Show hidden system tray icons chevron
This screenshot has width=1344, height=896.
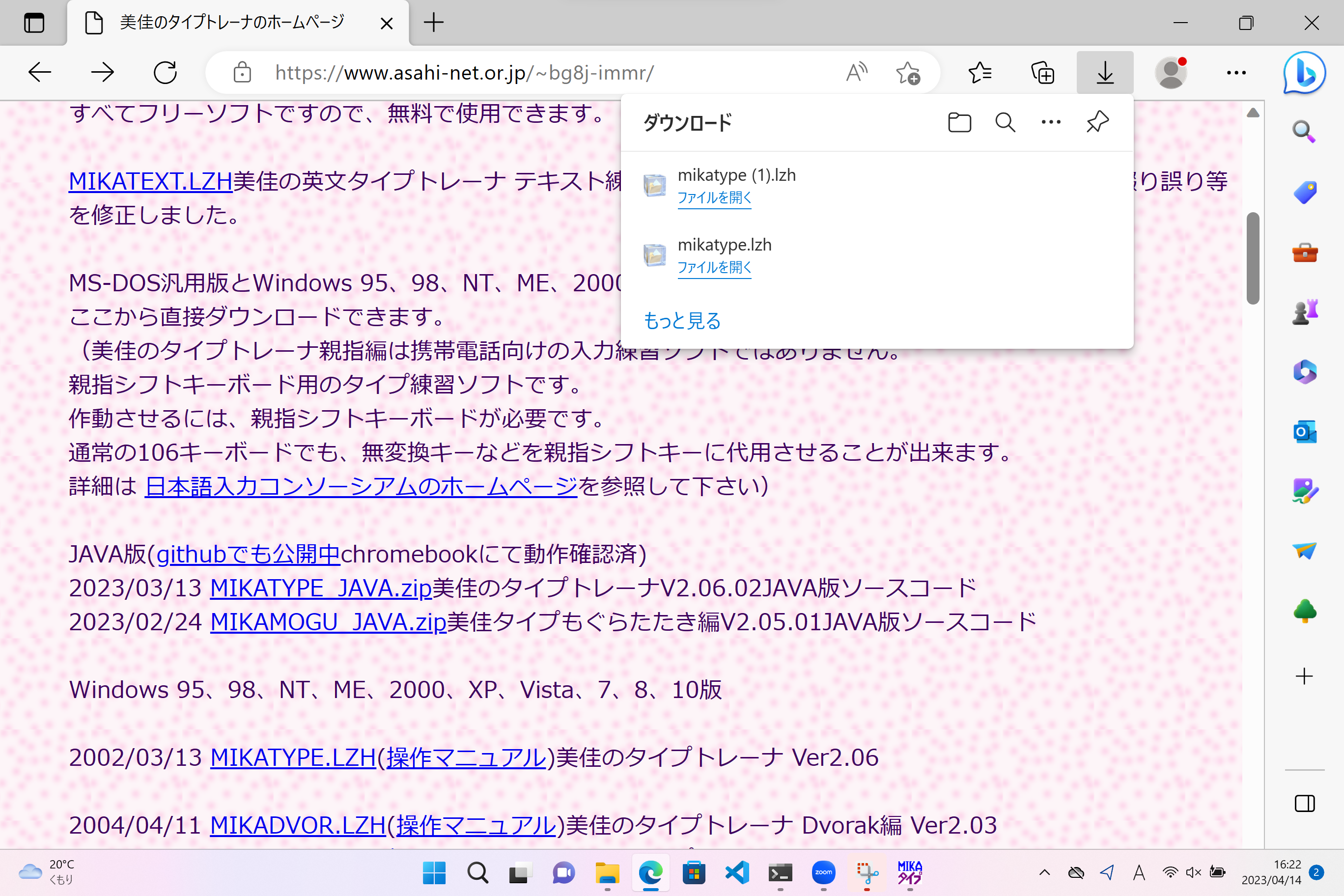point(1044,872)
